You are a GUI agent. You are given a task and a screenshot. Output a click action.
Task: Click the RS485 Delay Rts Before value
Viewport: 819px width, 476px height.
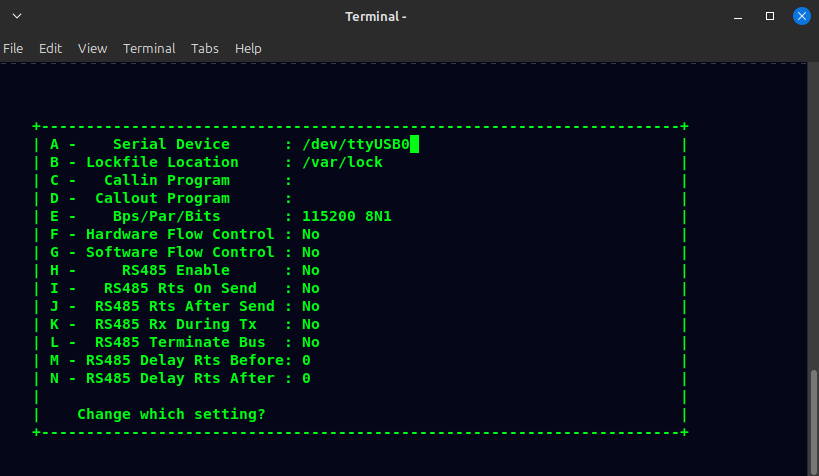(x=306, y=361)
